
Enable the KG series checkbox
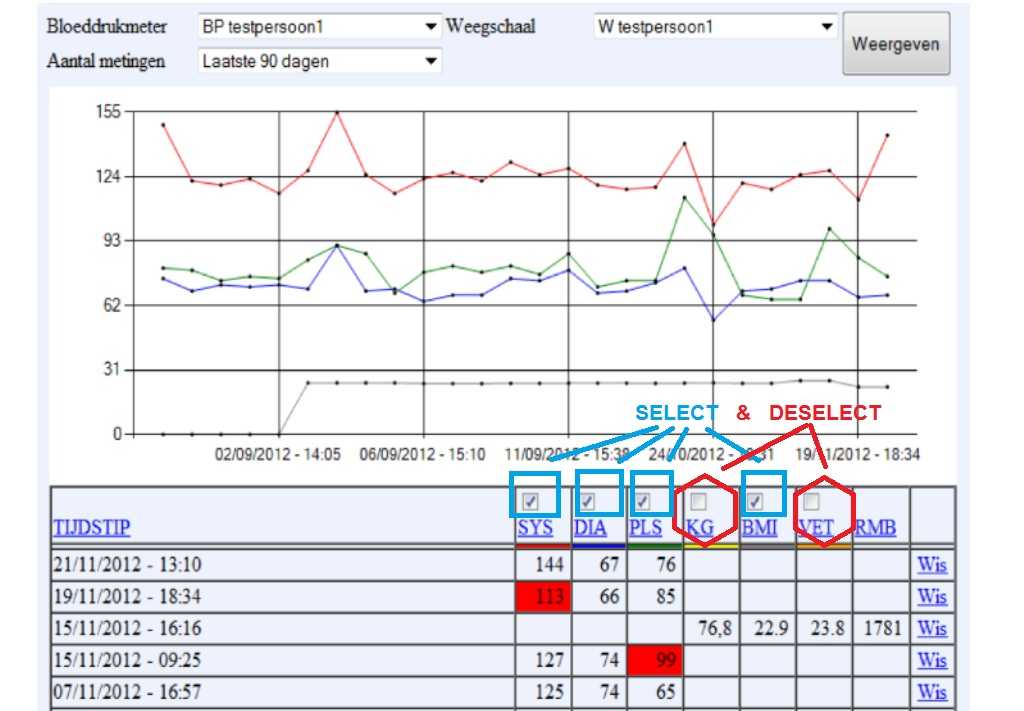click(699, 501)
